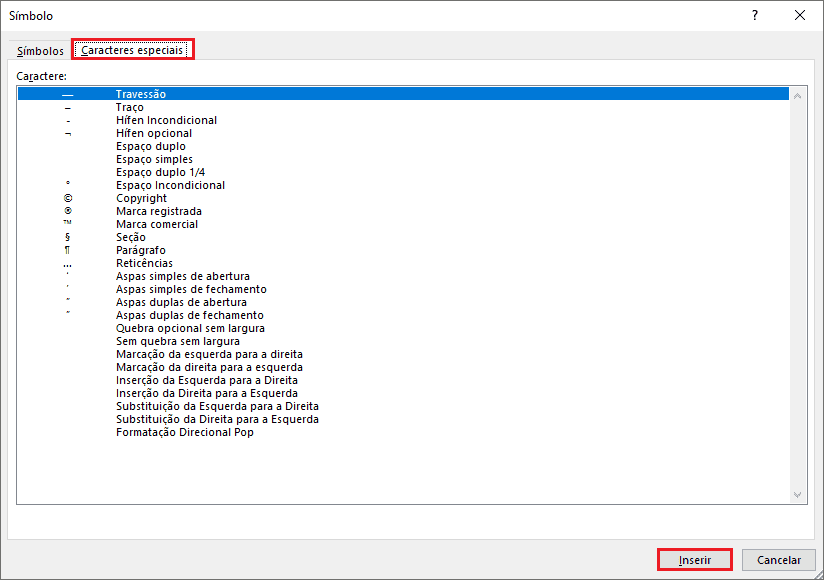The height and width of the screenshot is (580, 824).
Task: Select Aspas simples de abertura
Action: (403, 276)
